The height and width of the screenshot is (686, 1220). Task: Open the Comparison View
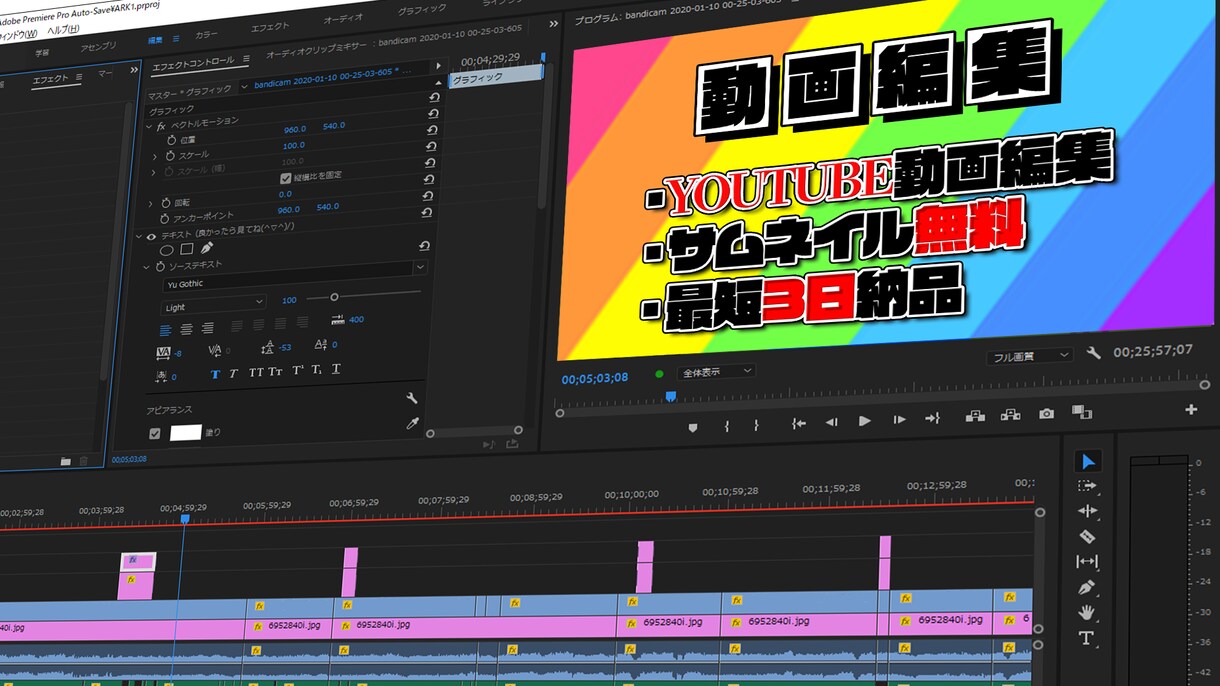click(1081, 411)
